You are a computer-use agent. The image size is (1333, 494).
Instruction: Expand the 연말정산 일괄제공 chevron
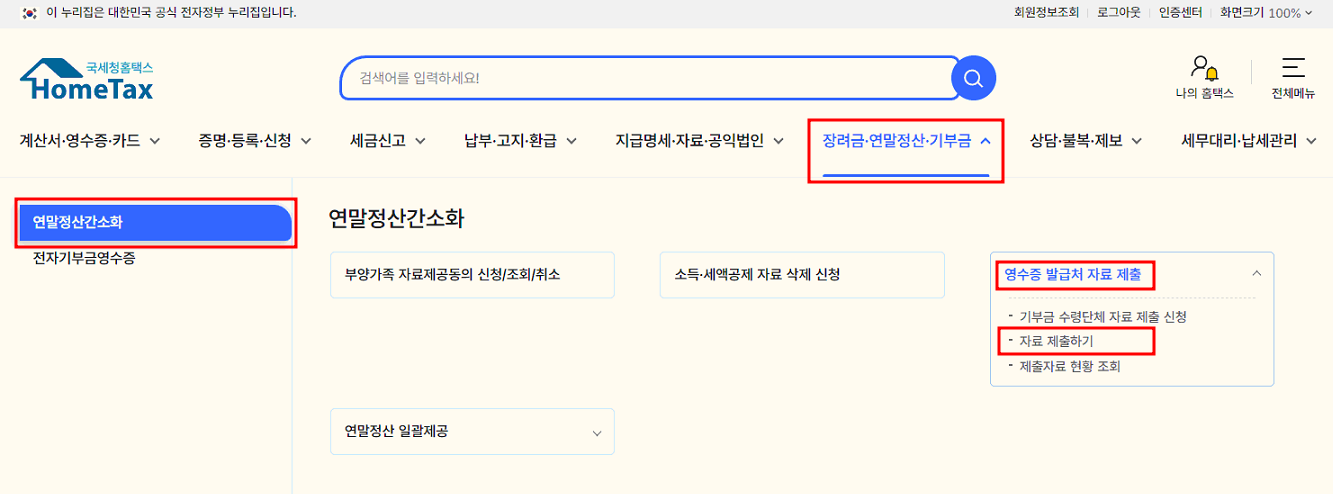(597, 433)
